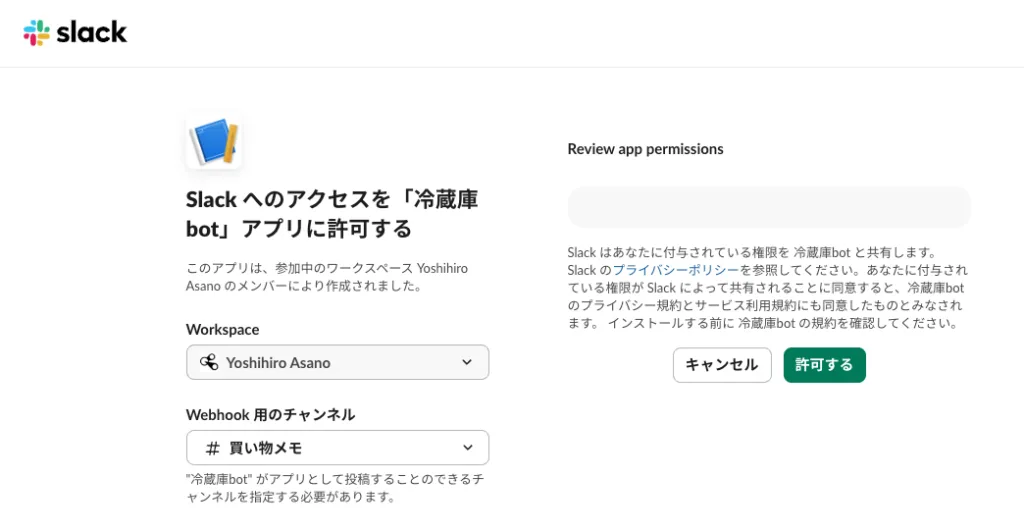
Task: Click the empty permissions box under Review app permissions
Action: click(769, 208)
